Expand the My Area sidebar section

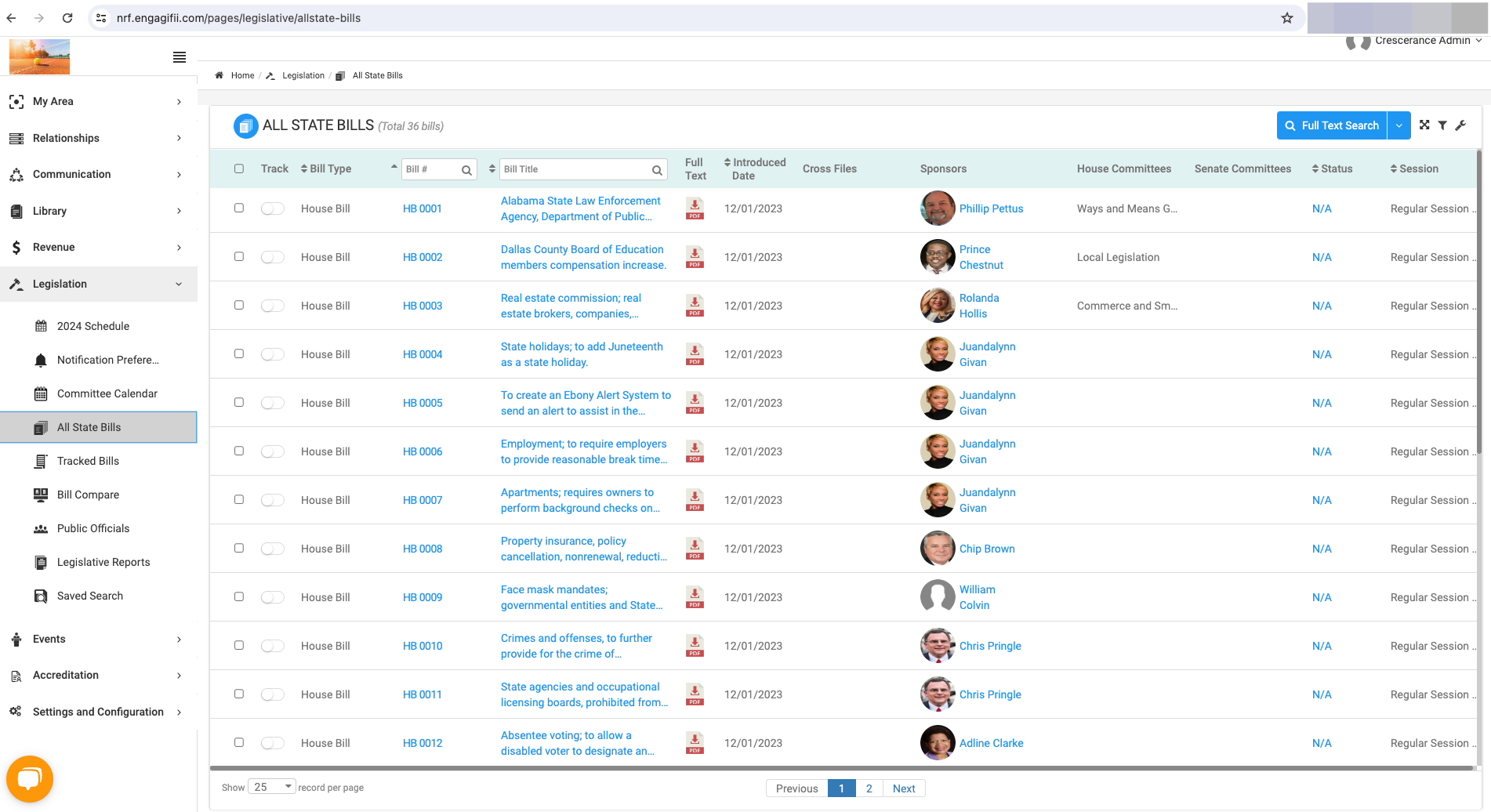[x=99, y=101]
